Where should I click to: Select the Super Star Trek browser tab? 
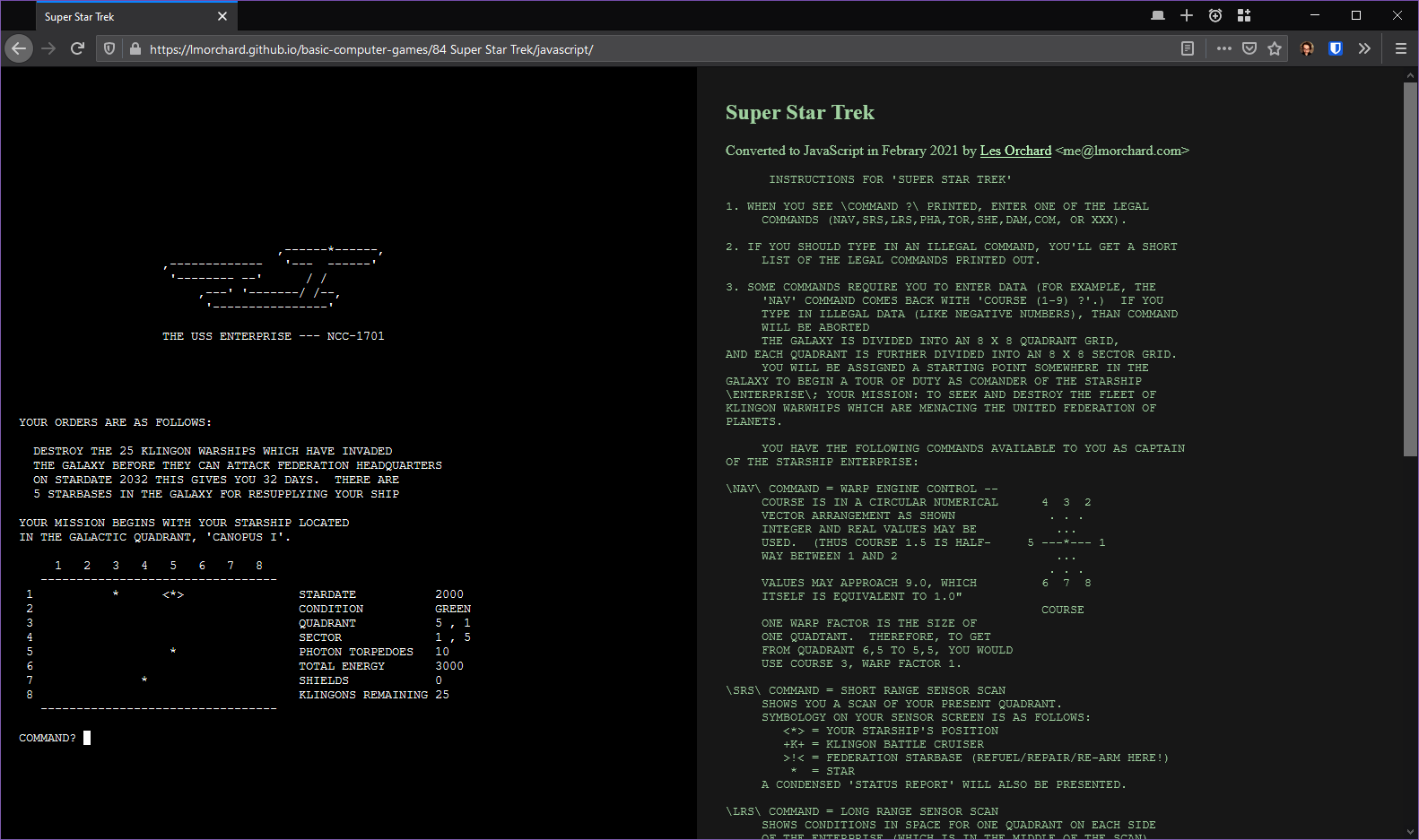pos(136,16)
